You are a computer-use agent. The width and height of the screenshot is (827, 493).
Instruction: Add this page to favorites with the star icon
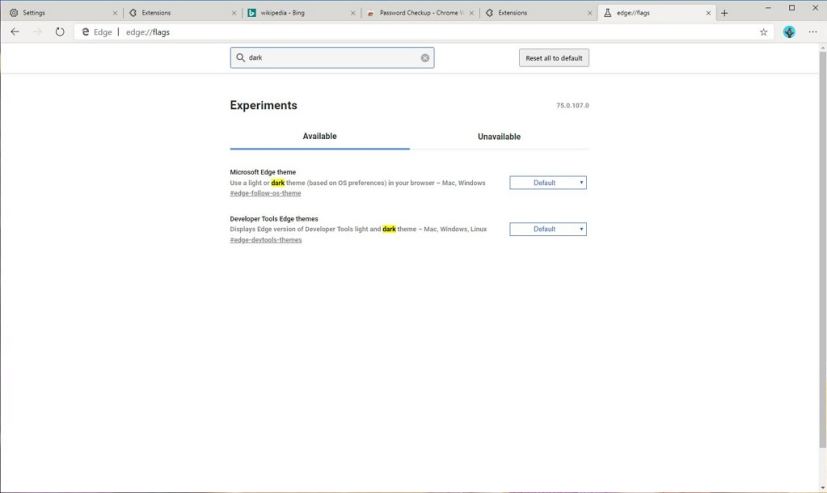point(763,32)
